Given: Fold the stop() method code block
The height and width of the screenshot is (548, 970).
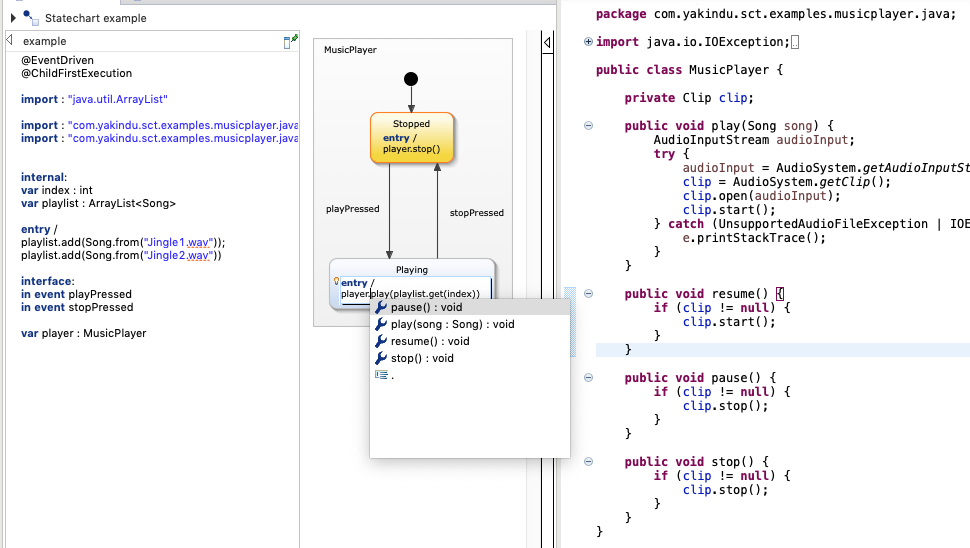Looking at the screenshot, I should (x=588, y=462).
